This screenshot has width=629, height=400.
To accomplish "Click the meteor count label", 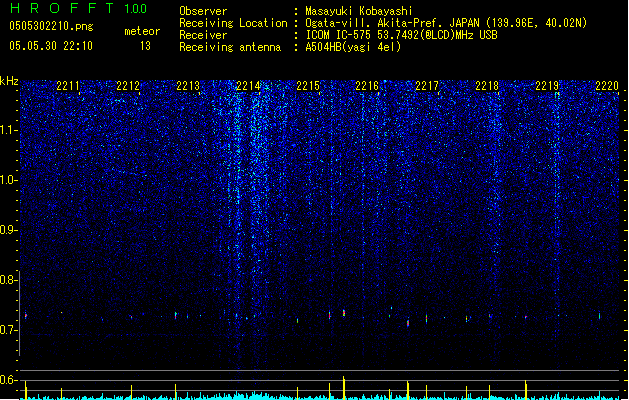I will (x=142, y=31).
